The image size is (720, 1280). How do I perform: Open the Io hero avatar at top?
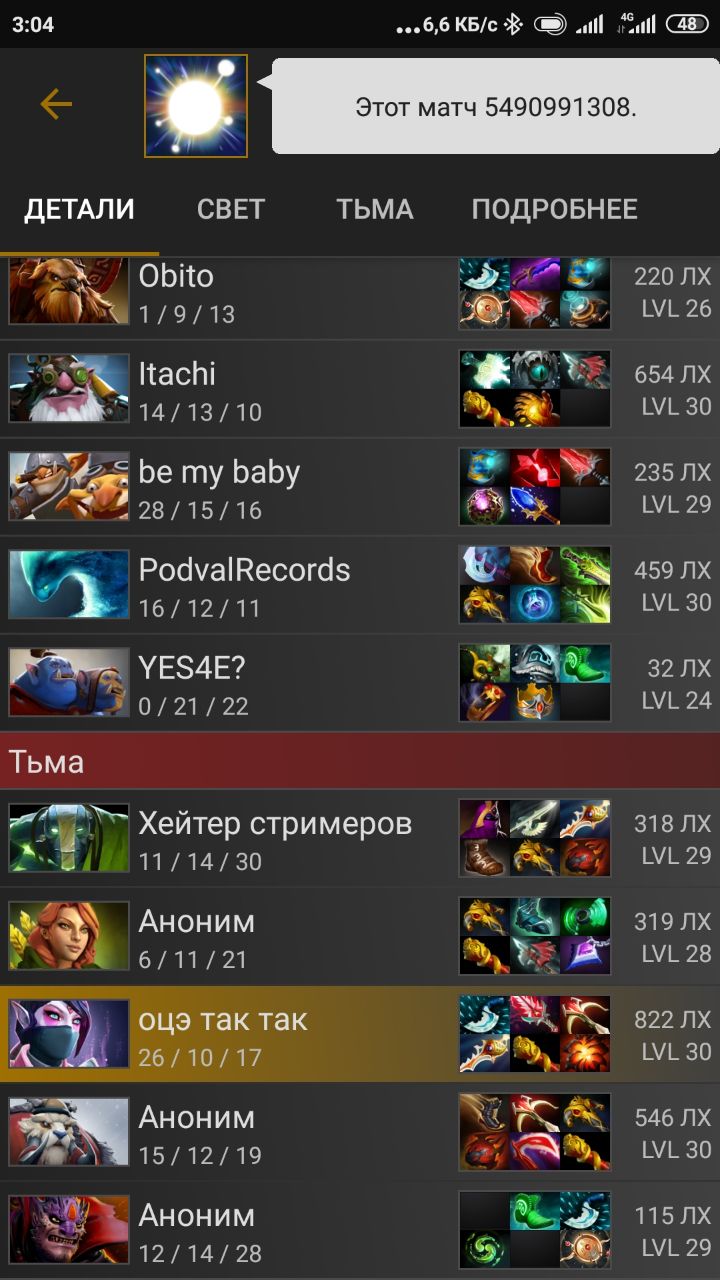click(x=196, y=106)
